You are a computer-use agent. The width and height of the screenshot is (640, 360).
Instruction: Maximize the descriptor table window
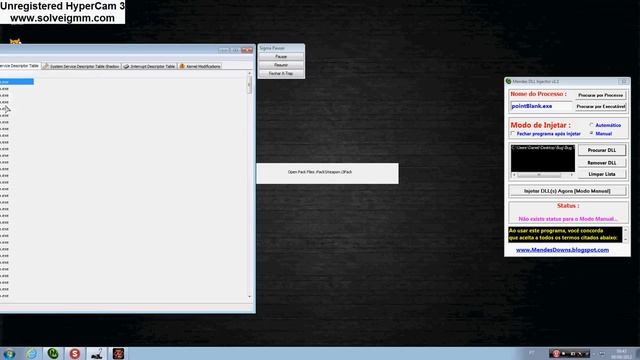click(235, 50)
